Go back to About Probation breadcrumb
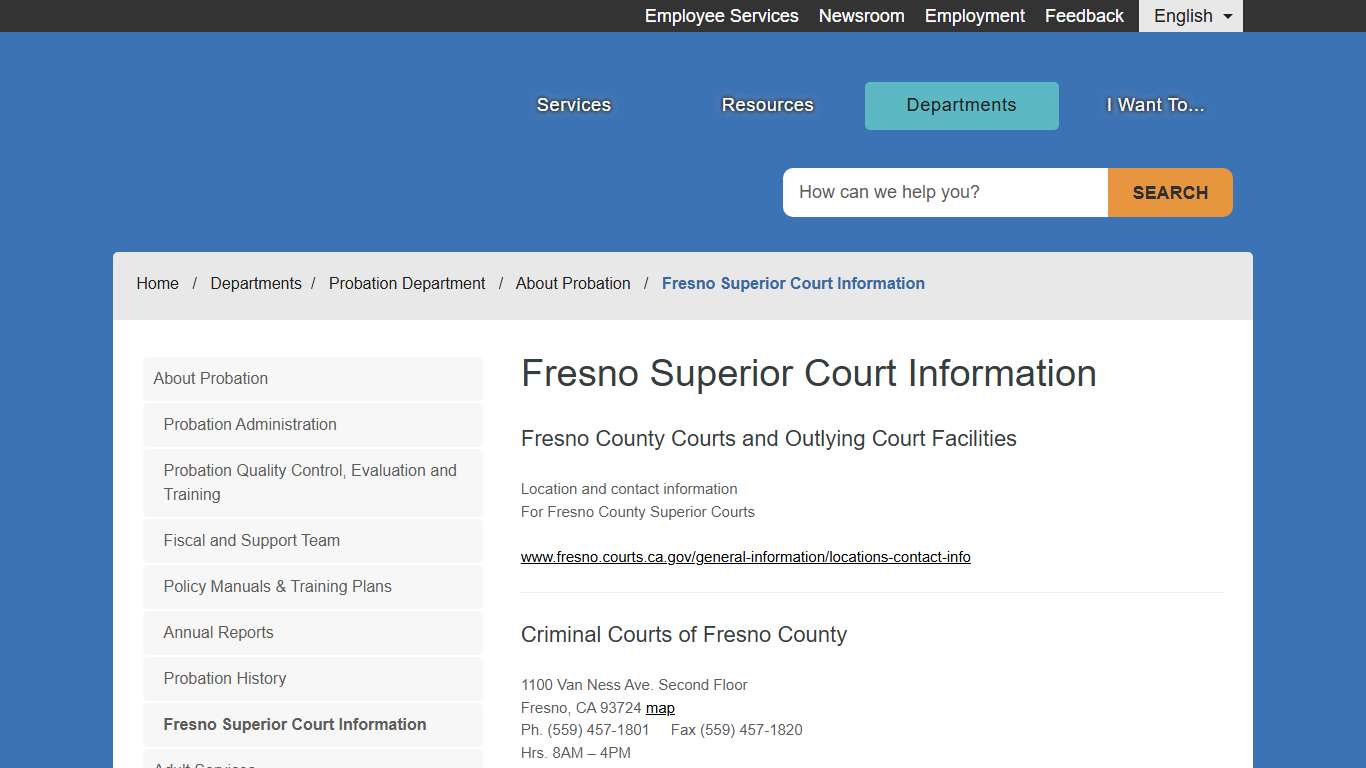This screenshot has width=1366, height=768. [x=572, y=283]
